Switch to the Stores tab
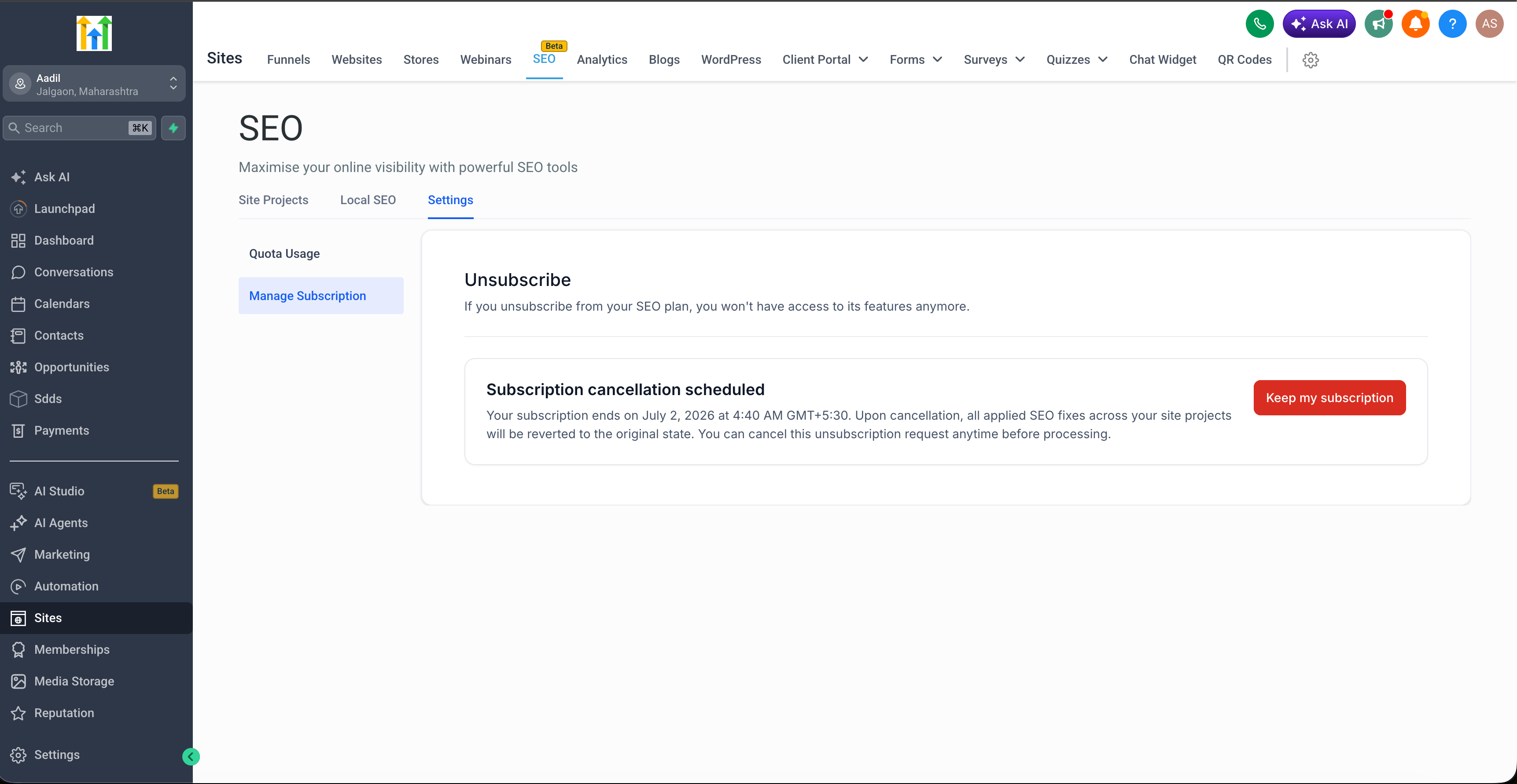 pyautogui.click(x=421, y=60)
